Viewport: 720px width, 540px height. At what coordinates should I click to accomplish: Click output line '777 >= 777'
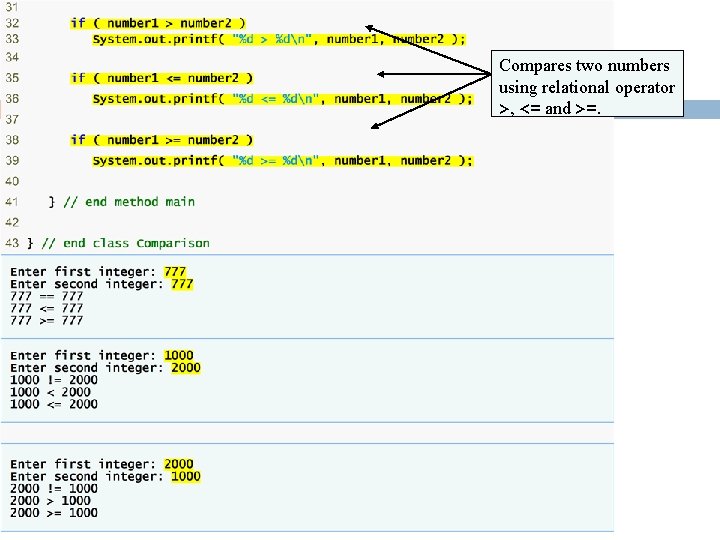tap(46, 320)
